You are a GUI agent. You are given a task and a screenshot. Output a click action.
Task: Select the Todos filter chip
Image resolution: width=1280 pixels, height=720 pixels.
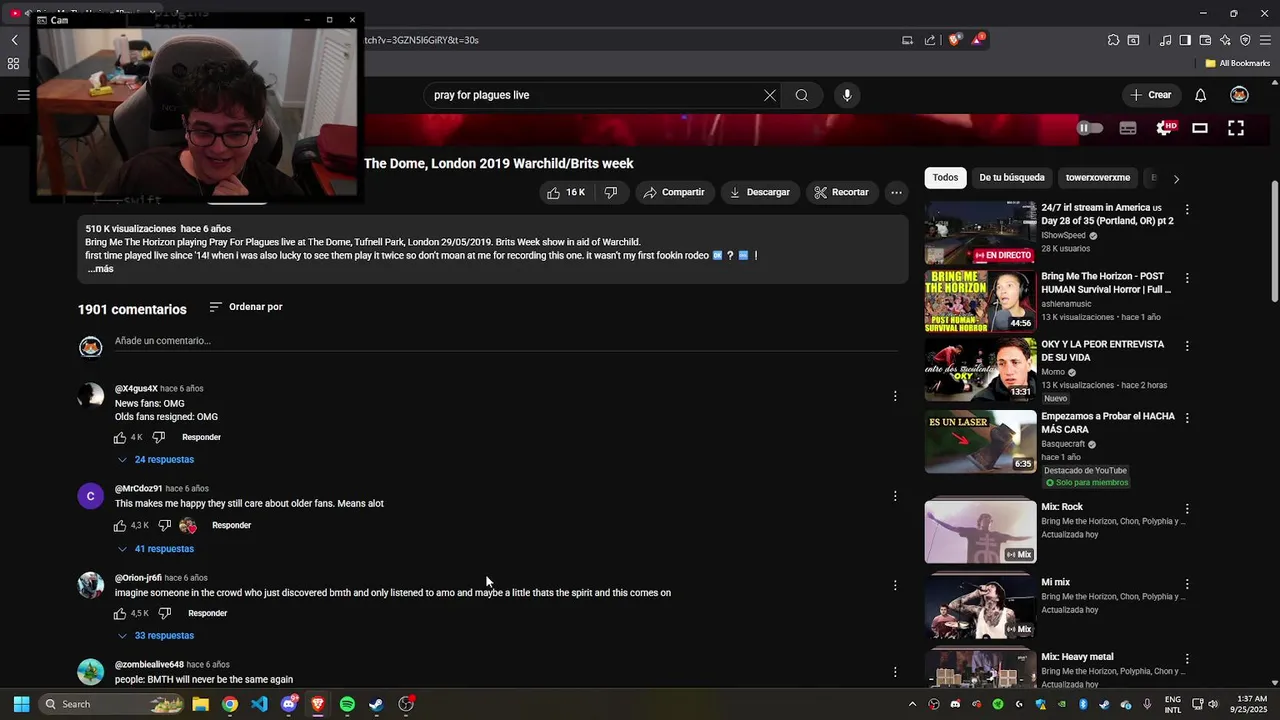[945, 178]
